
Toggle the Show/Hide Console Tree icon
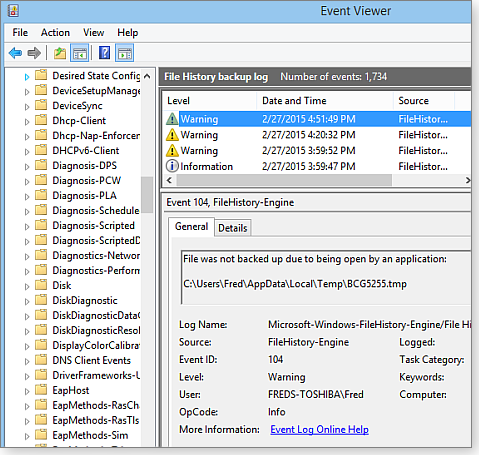coord(80,53)
